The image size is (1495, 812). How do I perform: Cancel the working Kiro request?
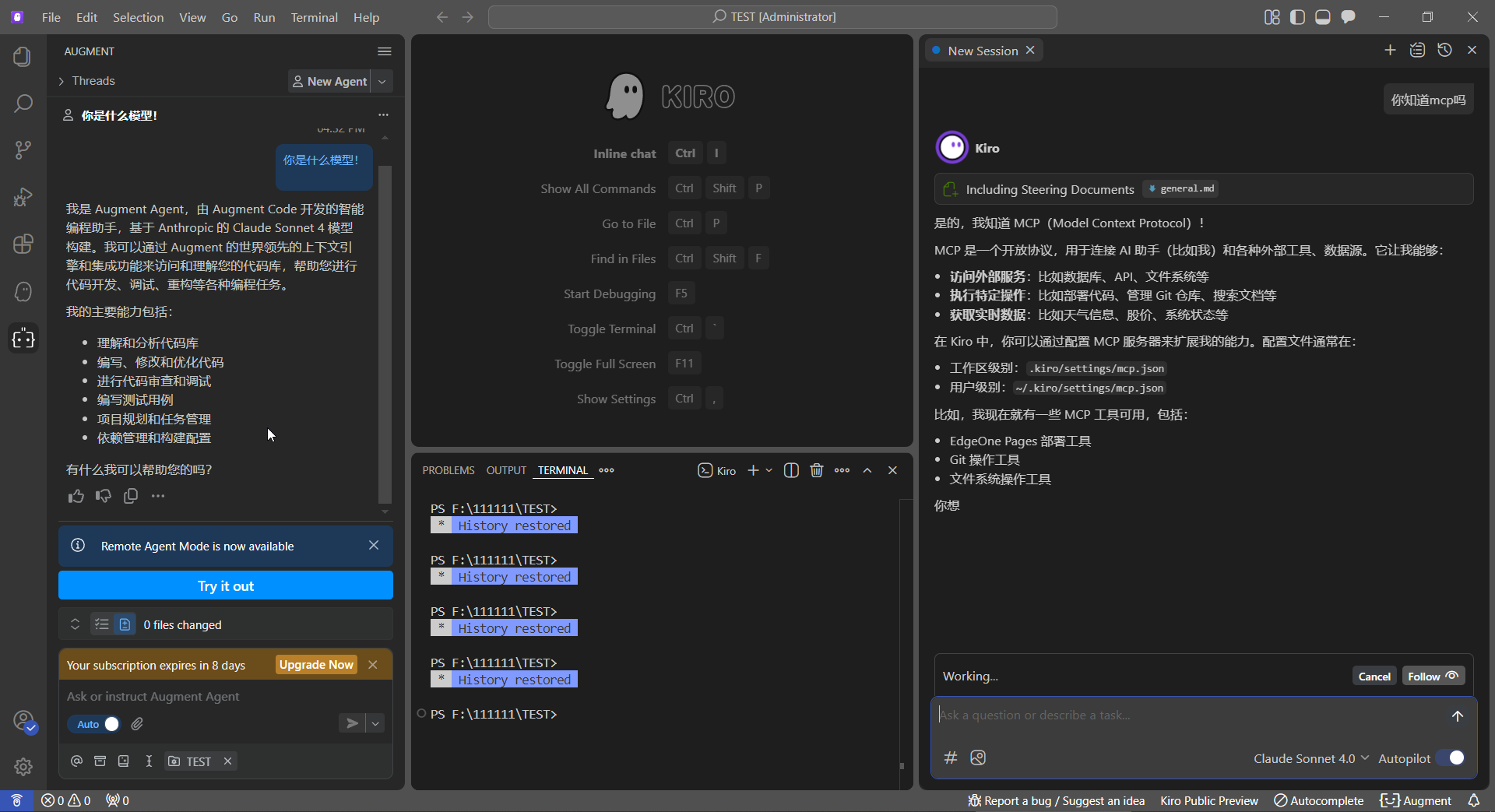coord(1374,676)
